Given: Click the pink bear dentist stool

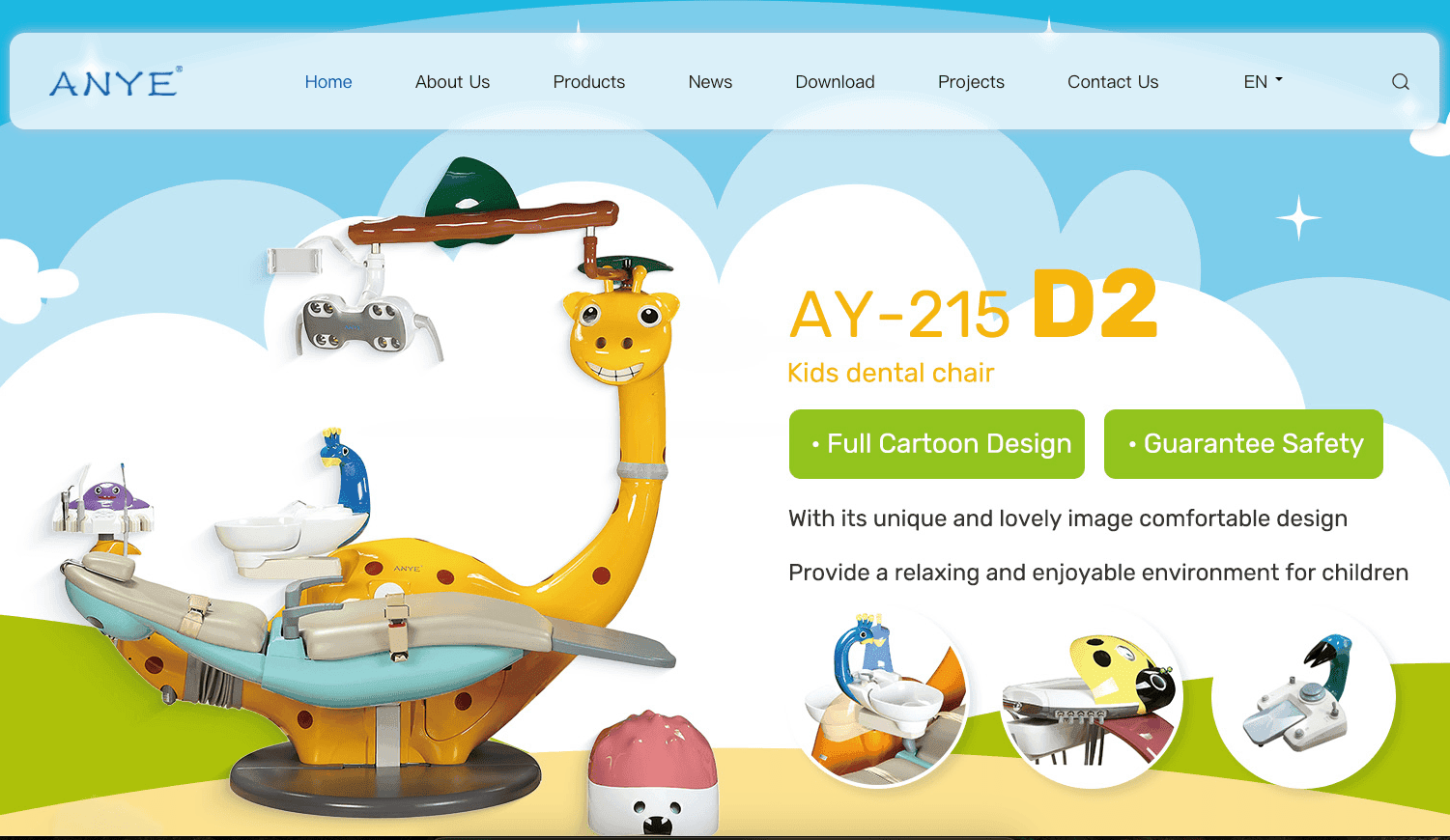Looking at the screenshot, I should pos(654,772).
